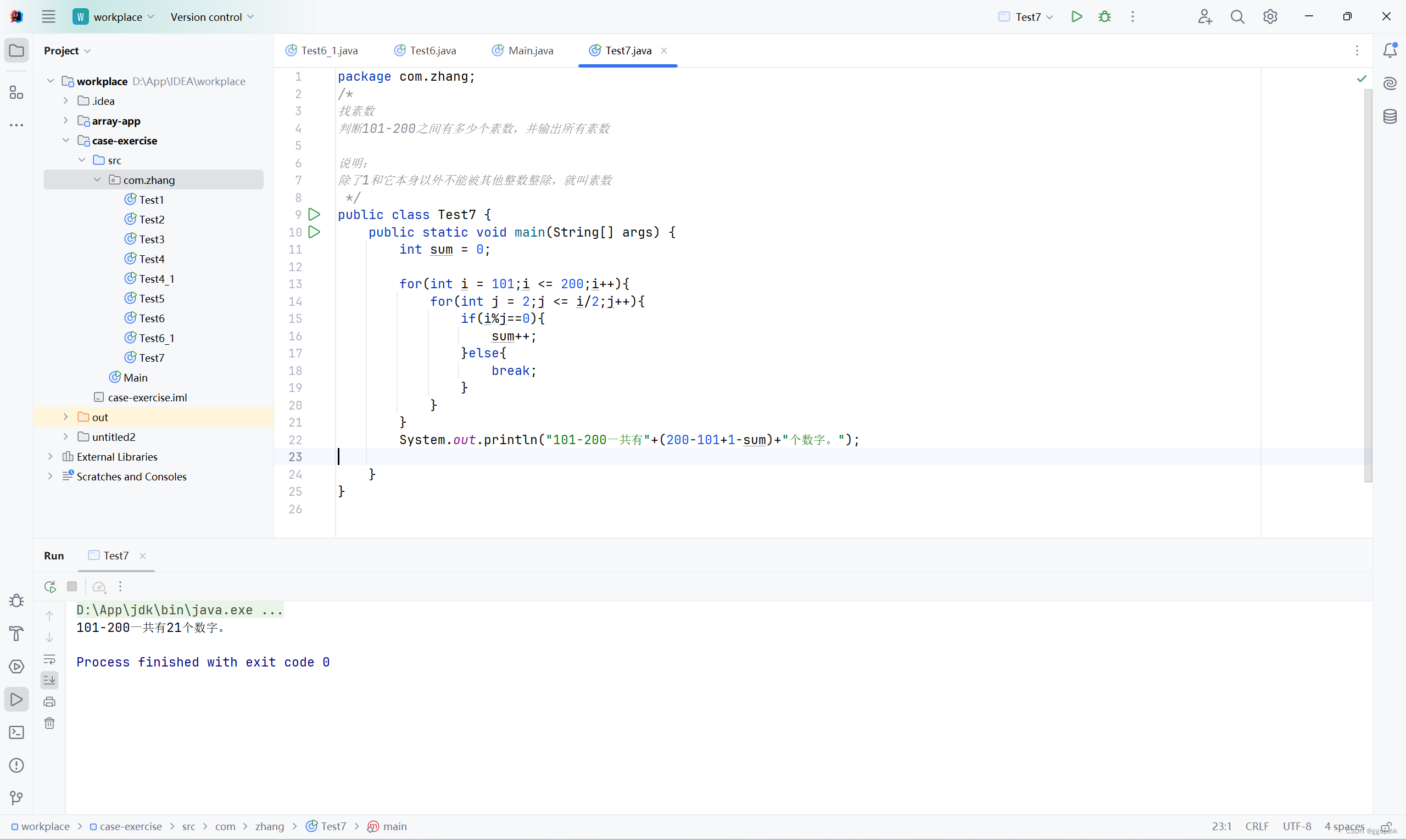
Task: Run class Test7 gutter icon line 9
Action: pyautogui.click(x=314, y=215)
